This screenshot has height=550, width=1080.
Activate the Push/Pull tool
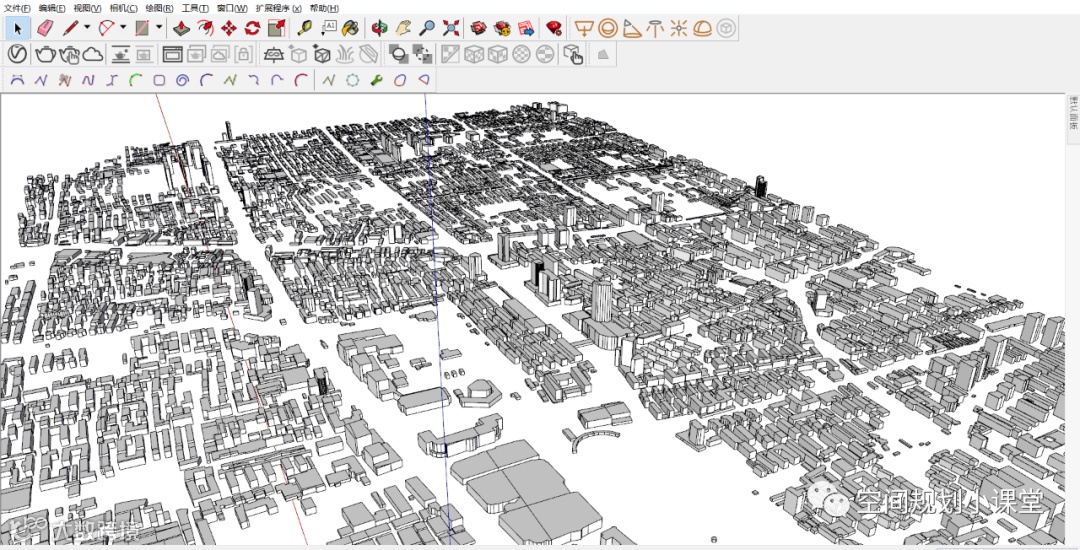click(x=182, y=28)
